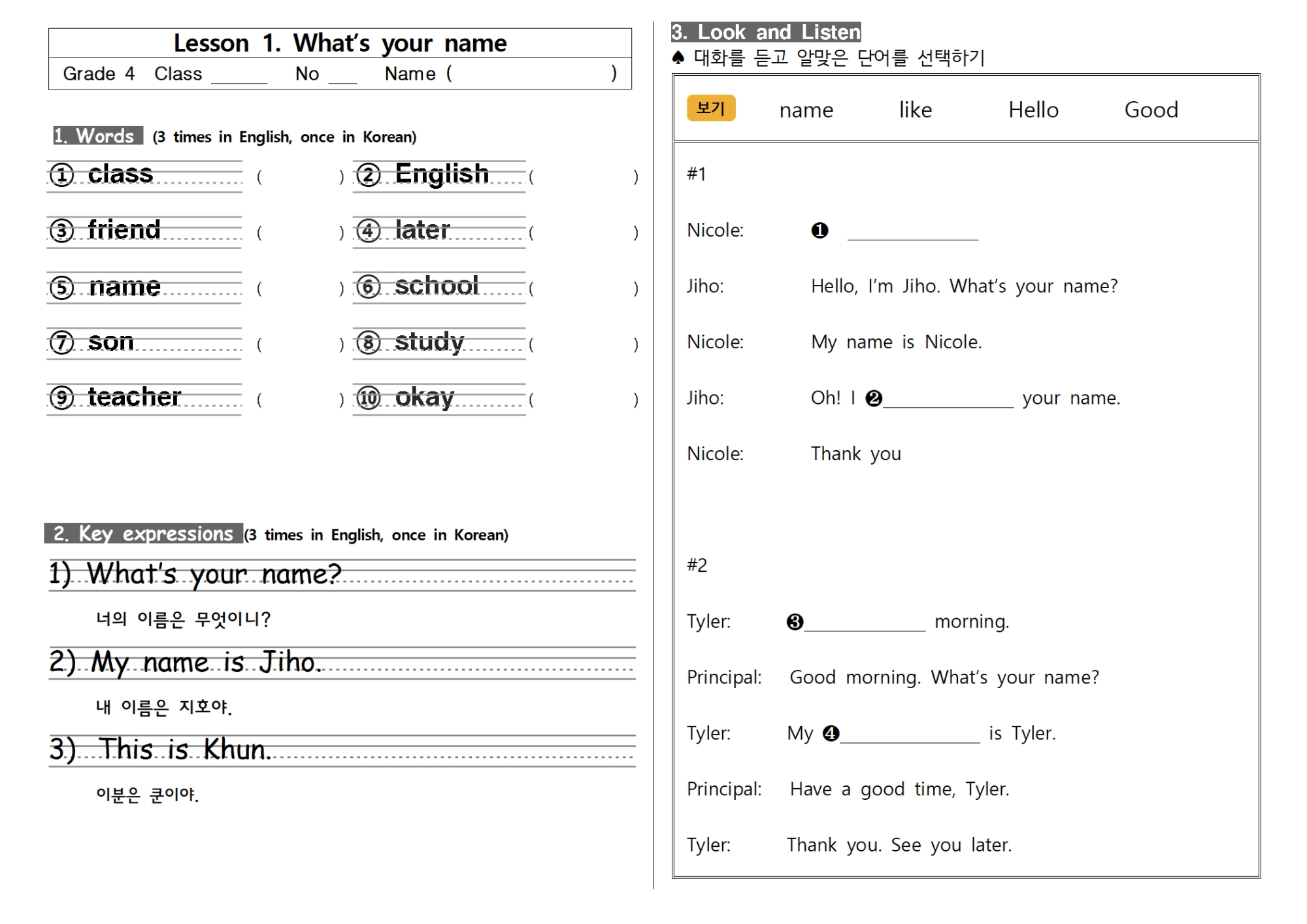This screenshot has width=1307, height=924.
Task: Click Nicole's line 'Thank you'
Action: (x=855, y=454)
